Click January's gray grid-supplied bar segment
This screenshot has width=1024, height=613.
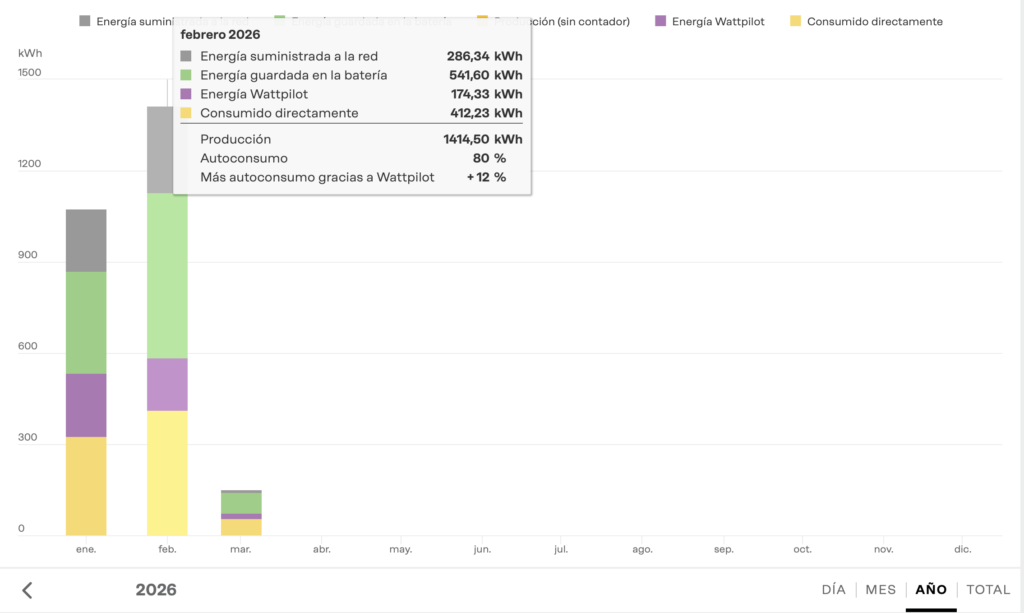[x=86, y=240]
